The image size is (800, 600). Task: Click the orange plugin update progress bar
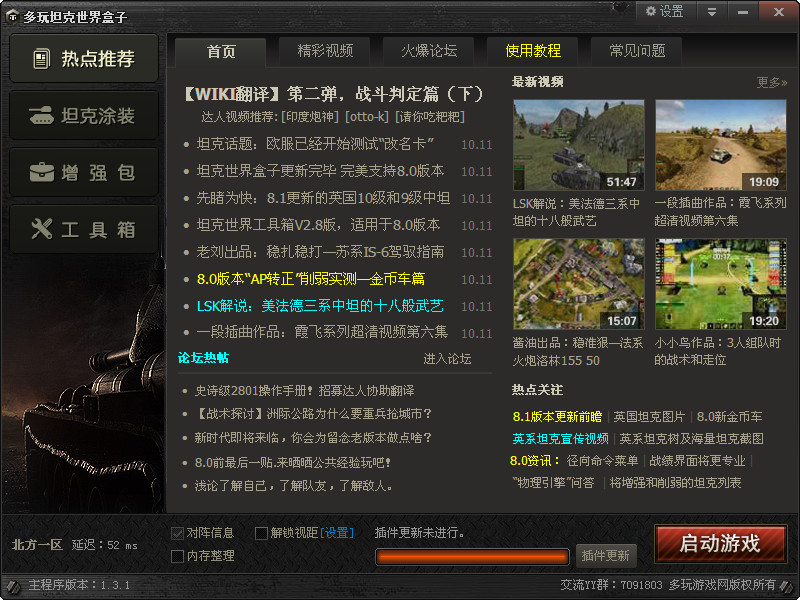[x=472, y=557]
